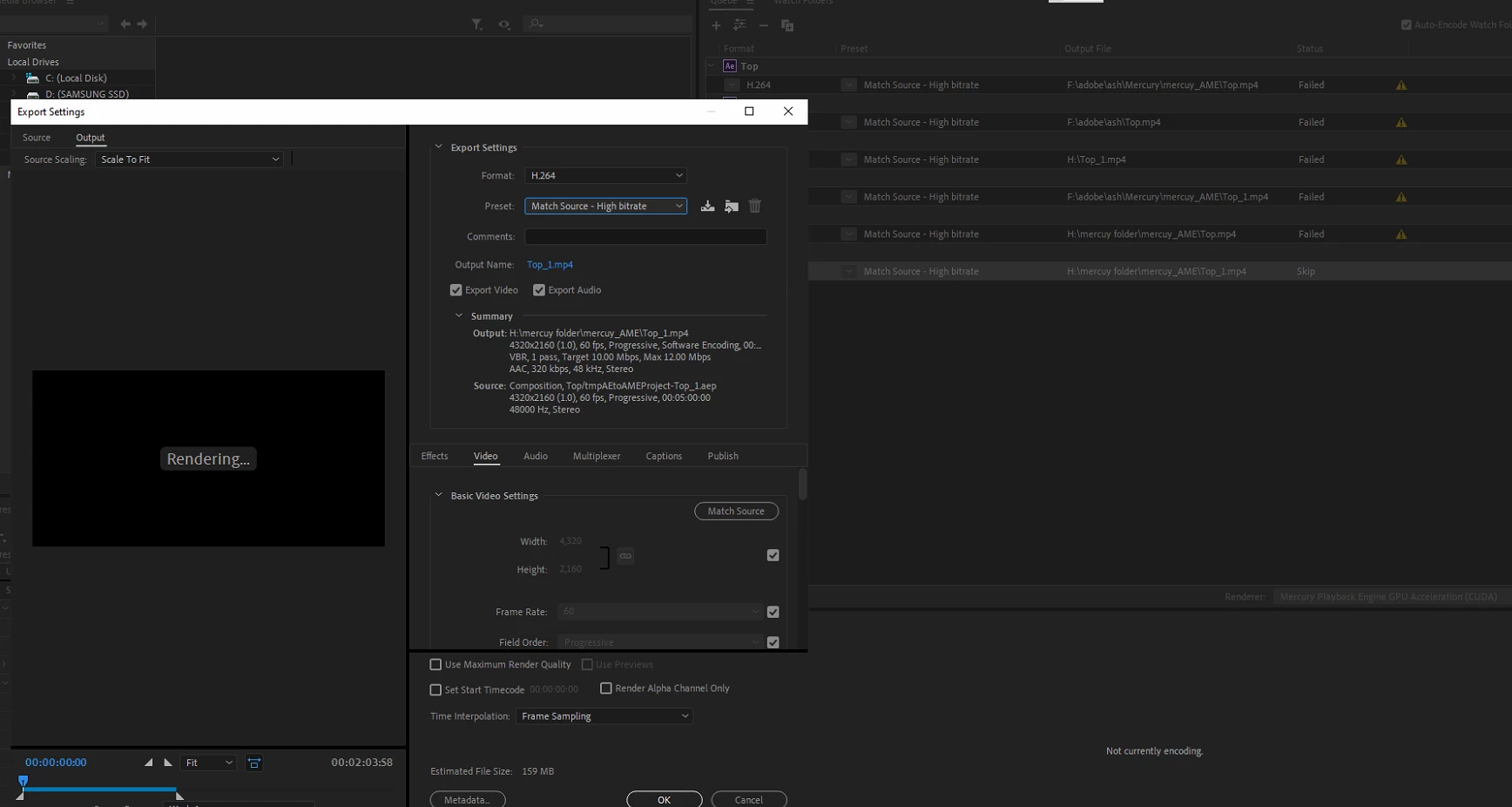1512x807 pixels.
Task: Uncheck the Frame Rate match source checkbox
Action: point(773,612)
